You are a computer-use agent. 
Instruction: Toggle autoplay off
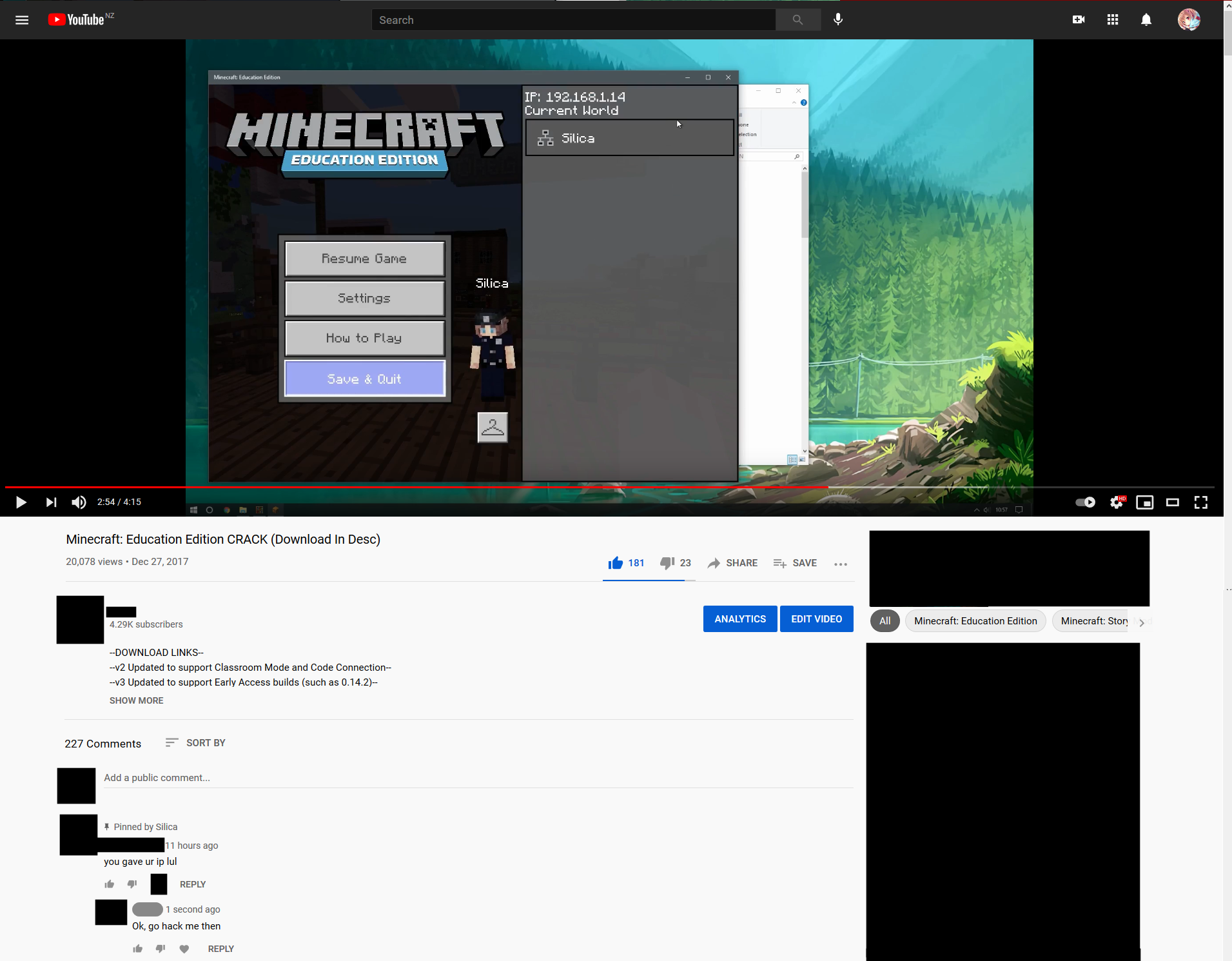[x=1085, y=502]
